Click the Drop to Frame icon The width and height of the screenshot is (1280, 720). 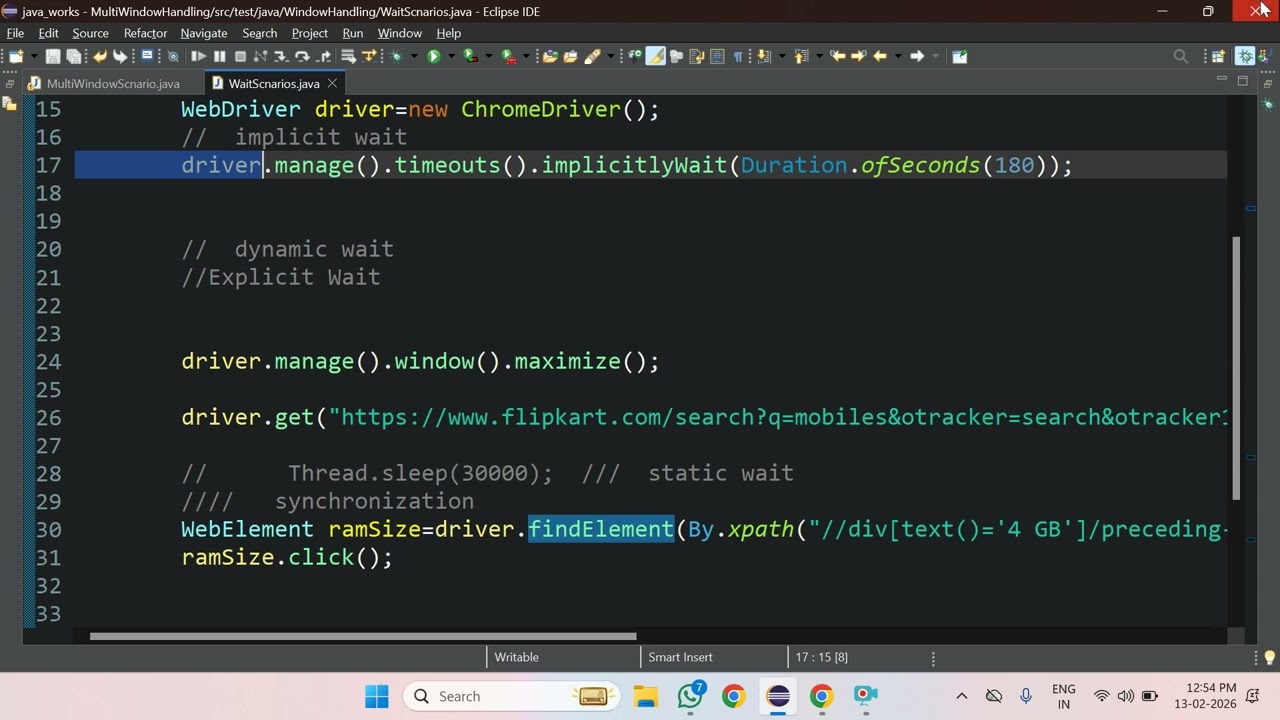pos(348,56)
